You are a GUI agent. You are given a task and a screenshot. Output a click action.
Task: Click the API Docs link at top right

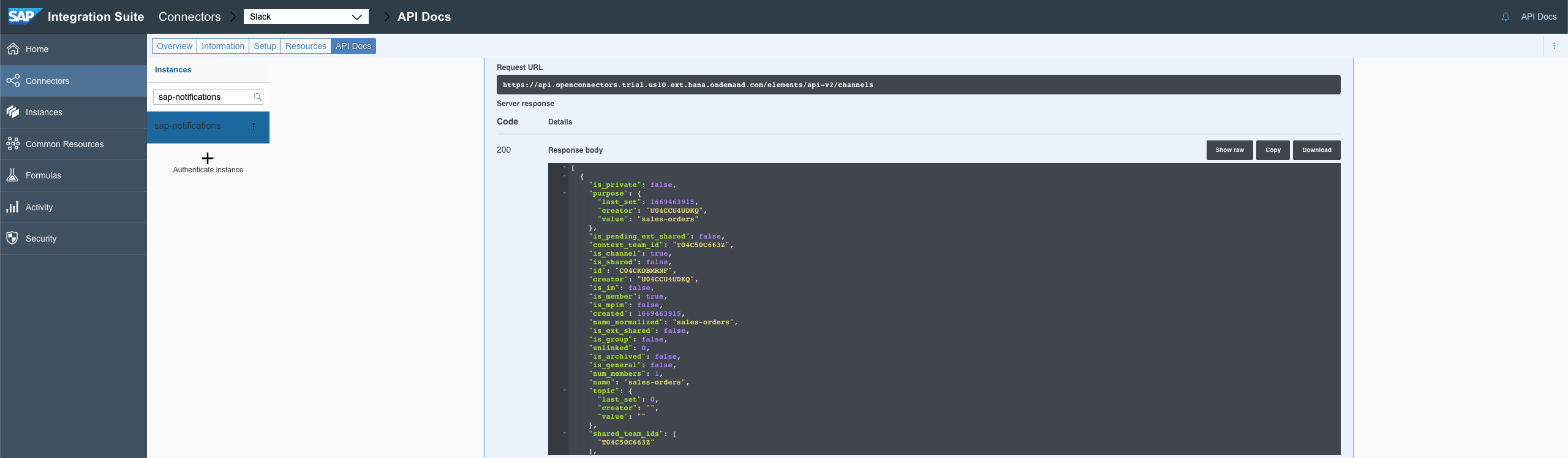pyautogui.click(x=1539, y=17)
